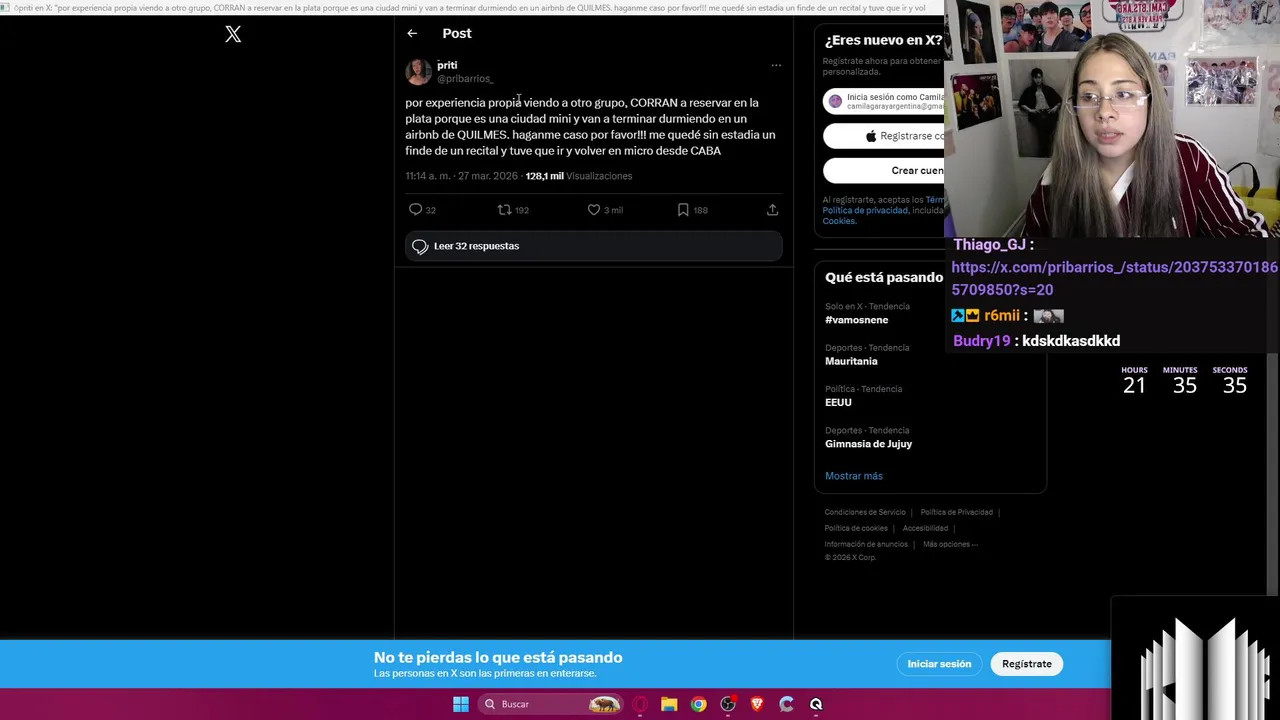Viewport: 1280px width, 720px height.
Task: Open the white Q app in taskbar
Action: point(816,704)
